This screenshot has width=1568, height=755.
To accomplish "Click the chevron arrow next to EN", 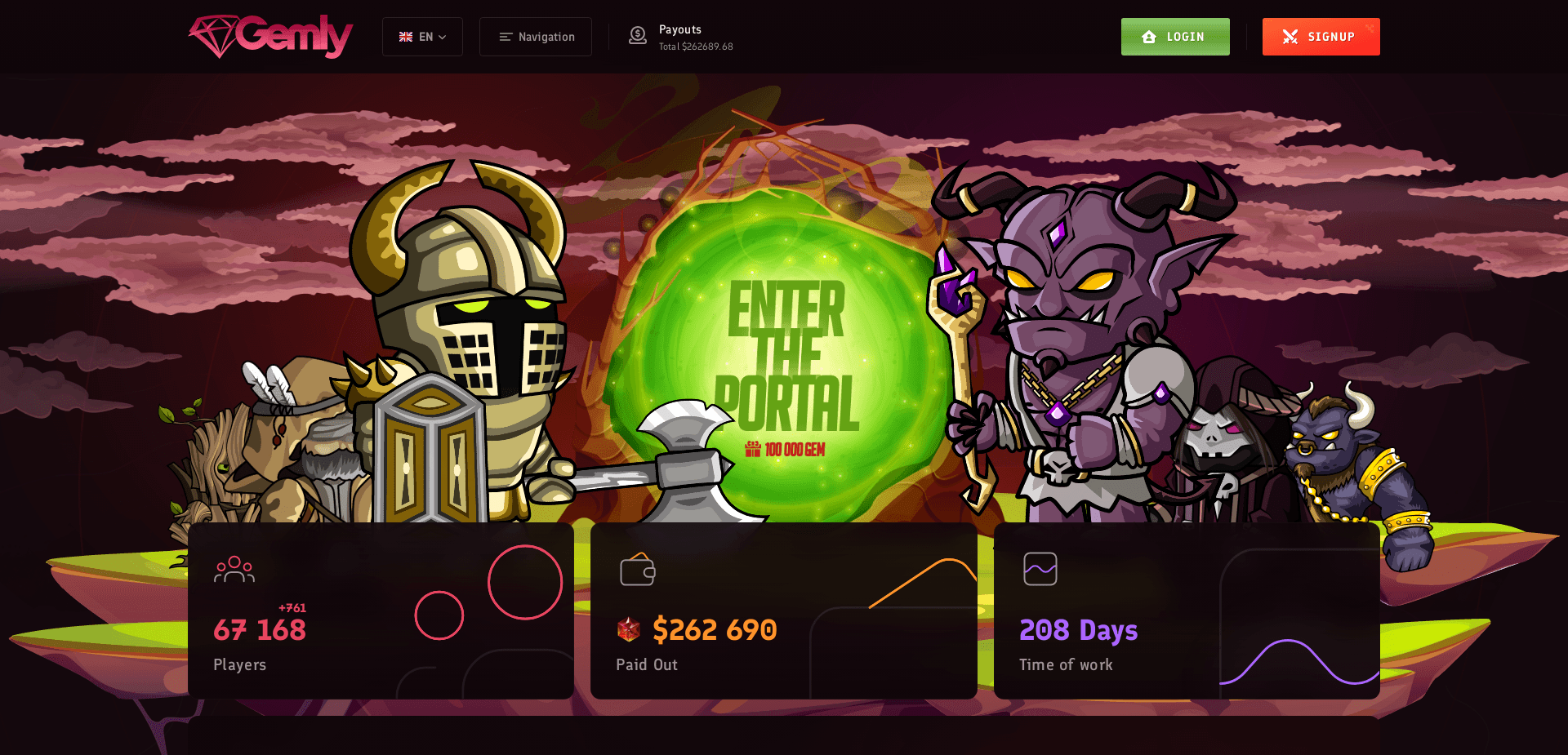I will [443, 37].
